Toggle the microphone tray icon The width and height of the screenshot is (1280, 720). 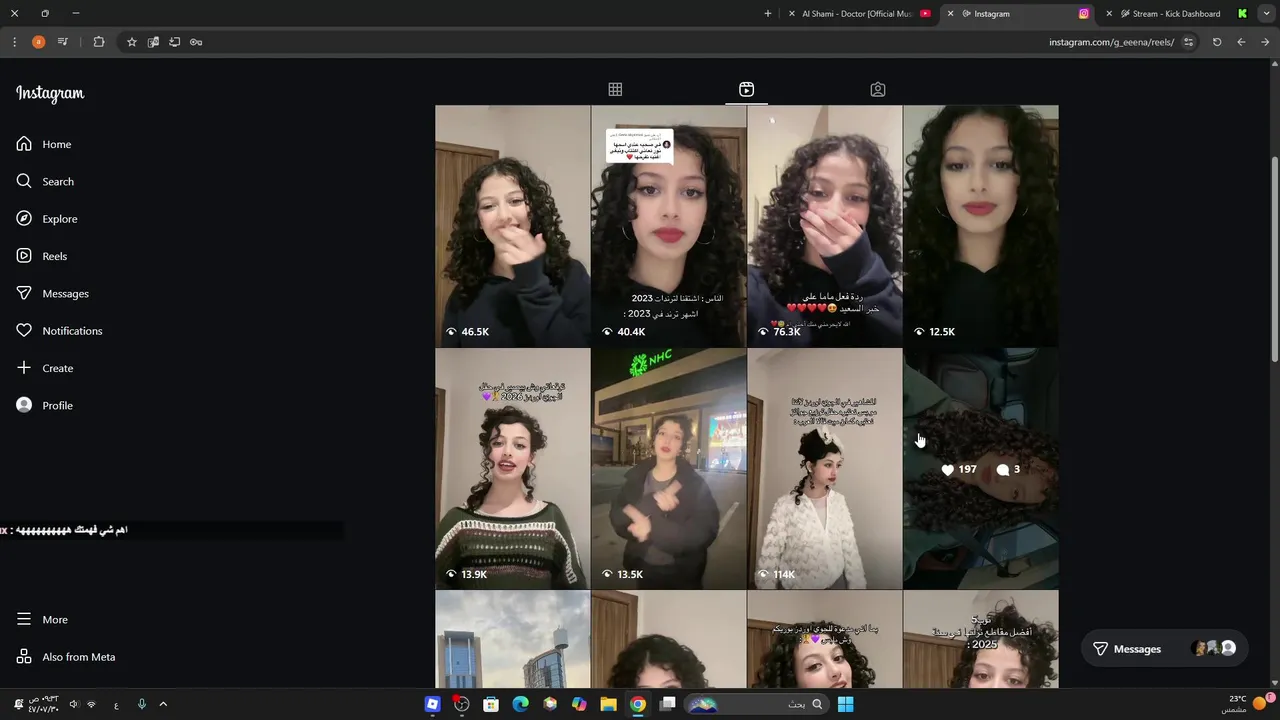(x=141, y=704)
